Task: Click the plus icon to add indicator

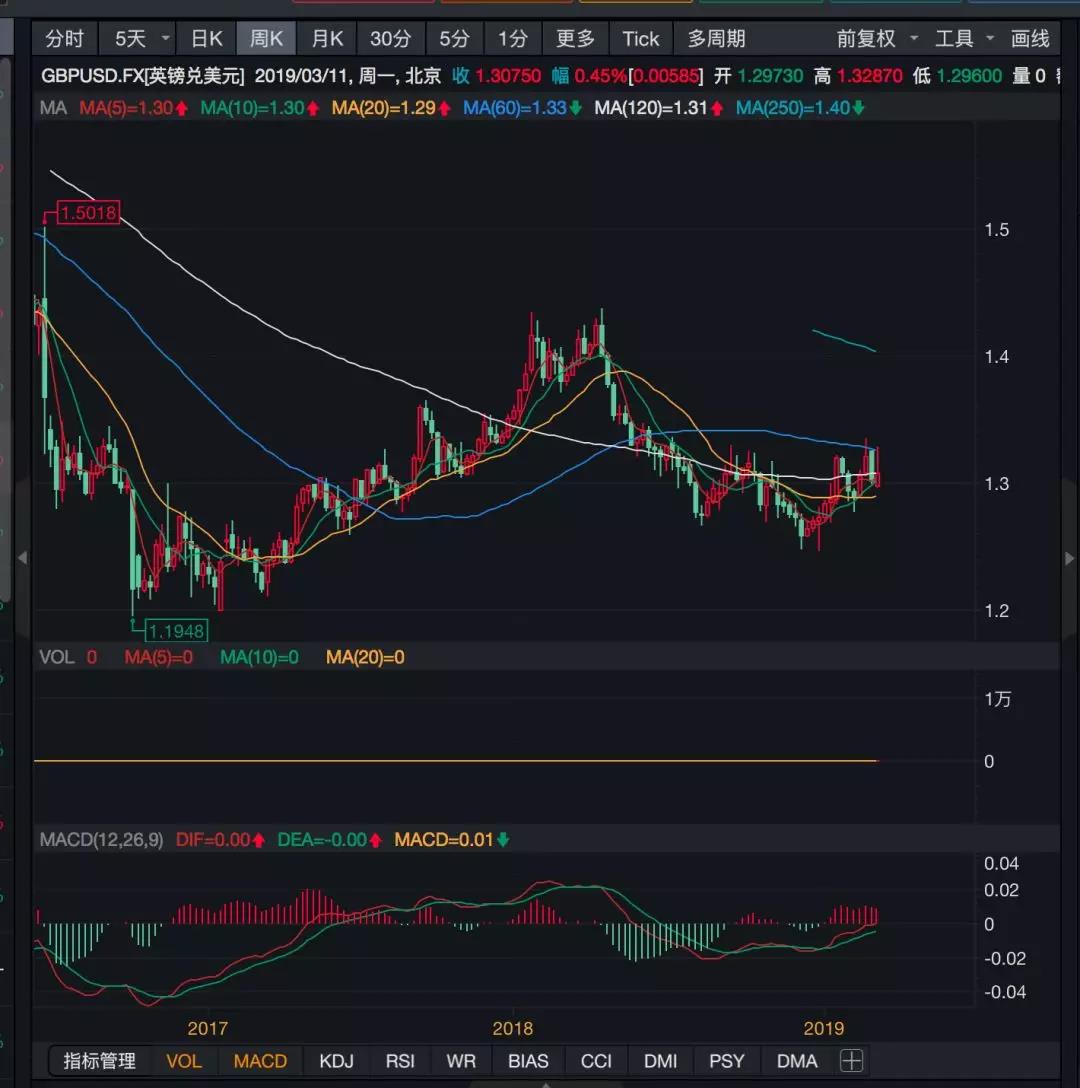Action: click(x=851, y=1061)
